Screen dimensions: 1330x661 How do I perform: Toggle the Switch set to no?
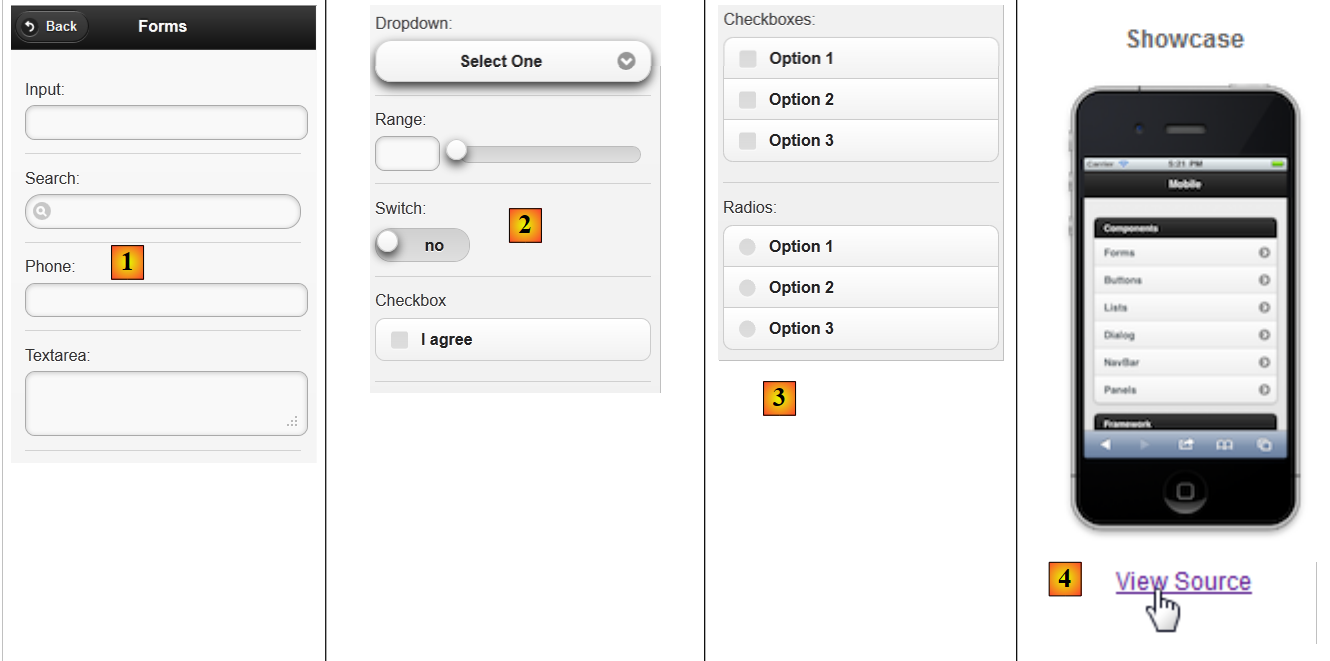point(422,245)
